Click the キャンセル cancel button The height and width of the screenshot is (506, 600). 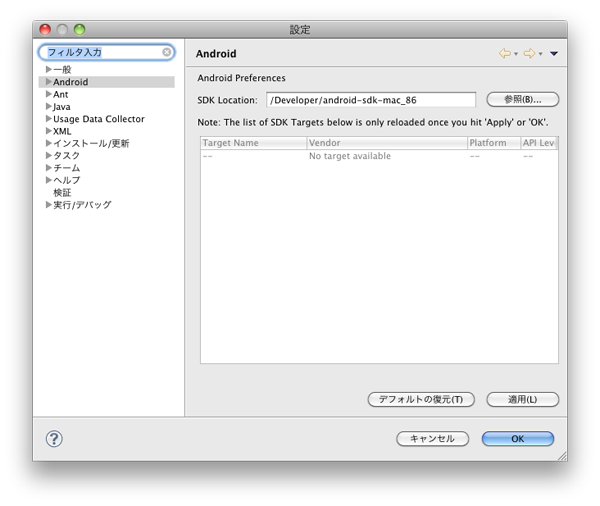click(x=432, y=439)
